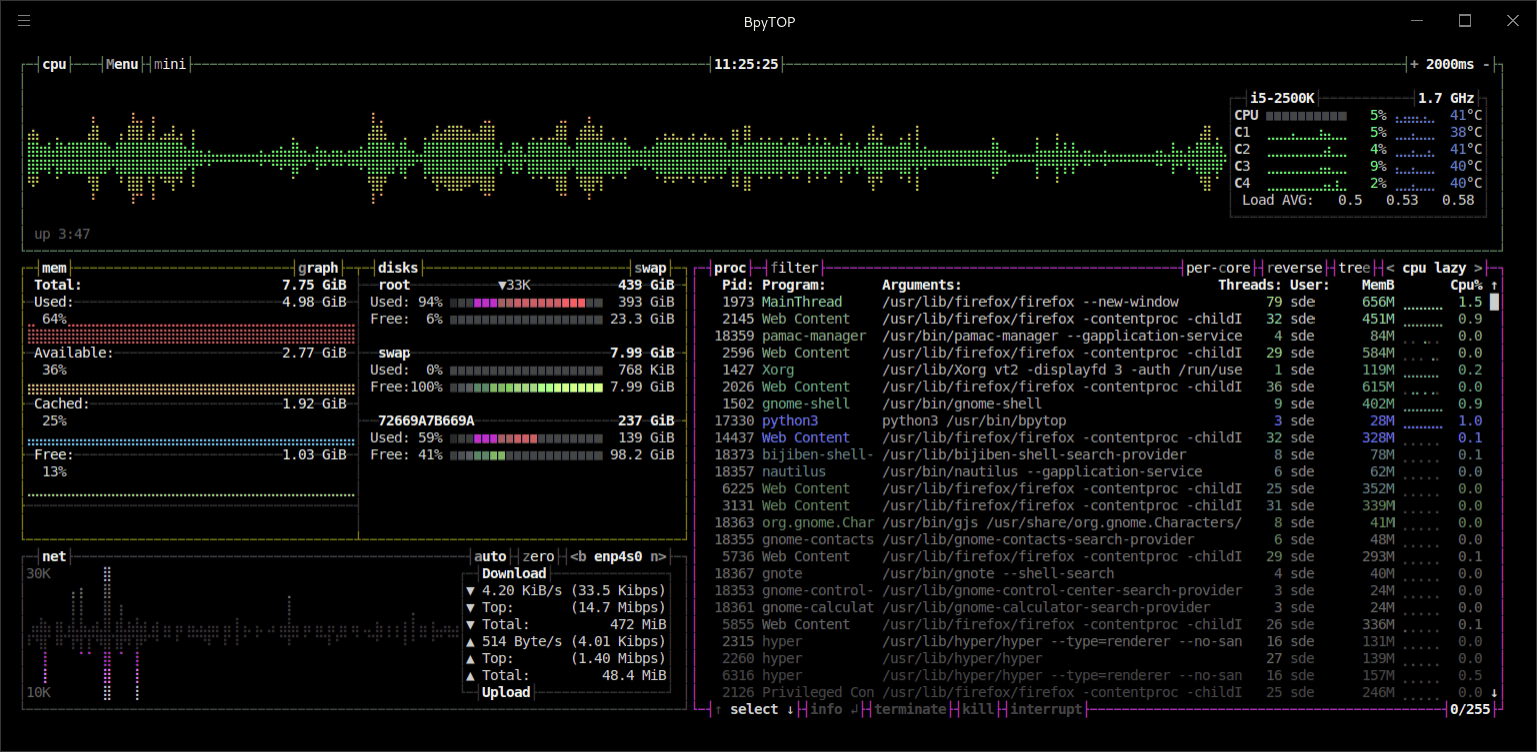Screen dimensions: 1537x752
Task: Click the terminate process button
Action: click(x=910, y=709)
